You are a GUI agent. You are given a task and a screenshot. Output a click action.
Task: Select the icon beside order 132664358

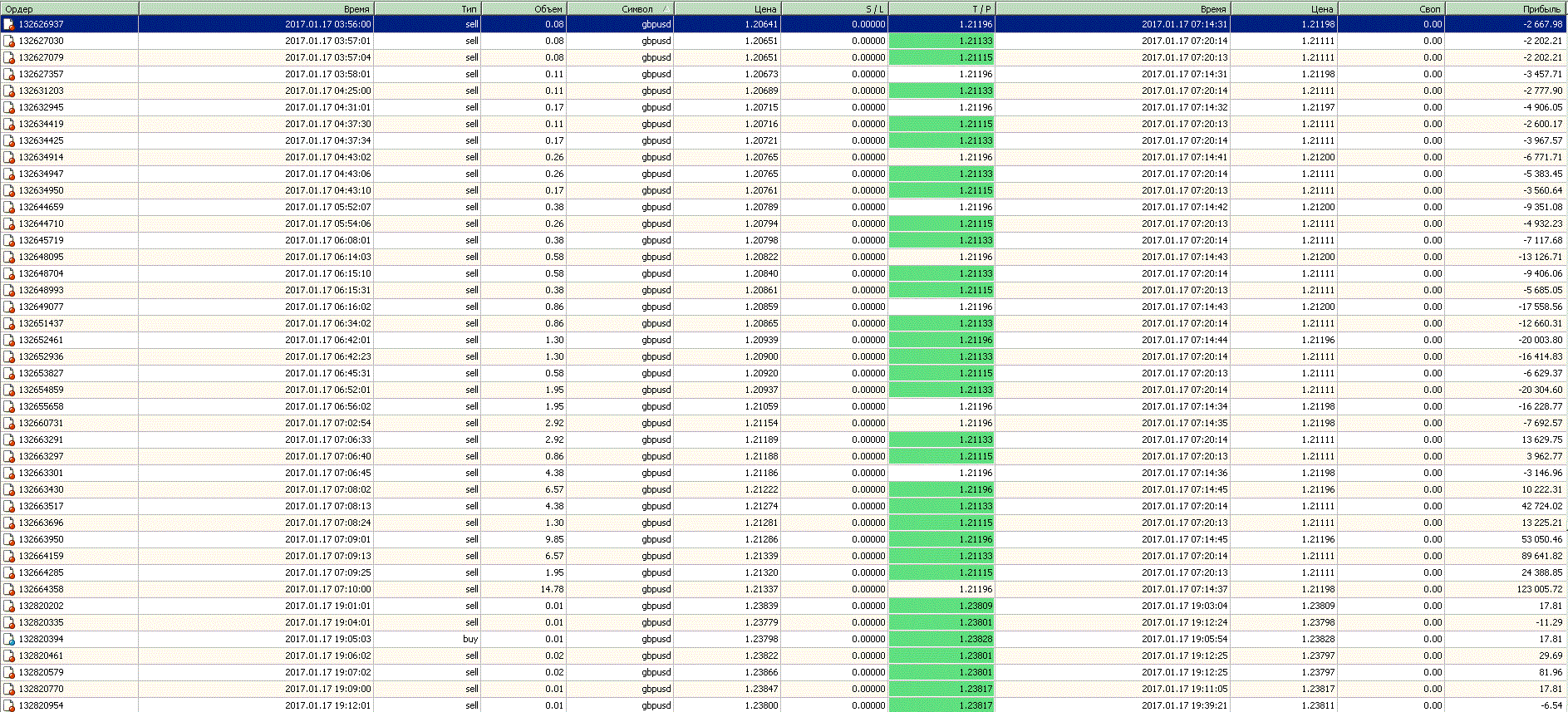point(9,589)
